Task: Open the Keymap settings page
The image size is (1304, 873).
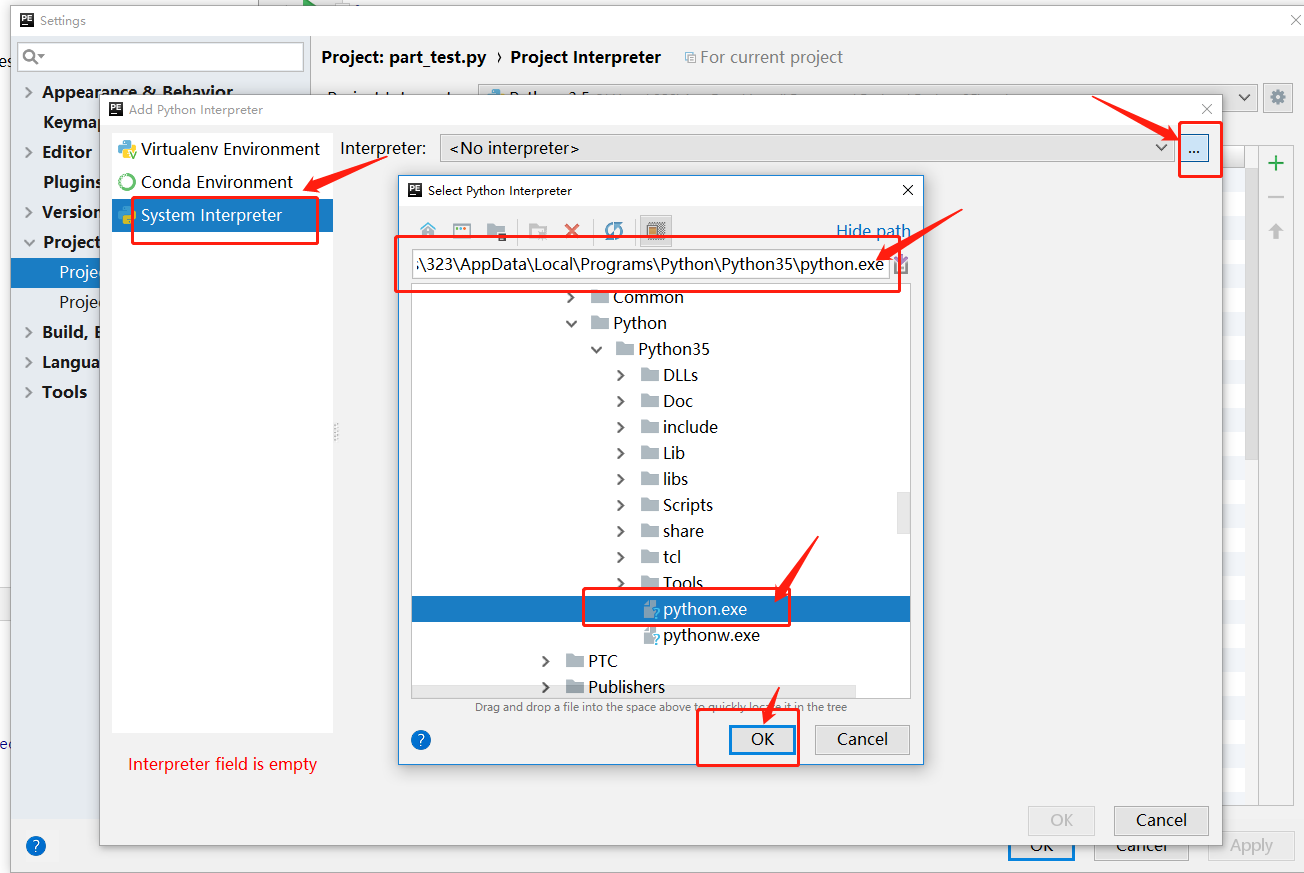Action: 71,122
